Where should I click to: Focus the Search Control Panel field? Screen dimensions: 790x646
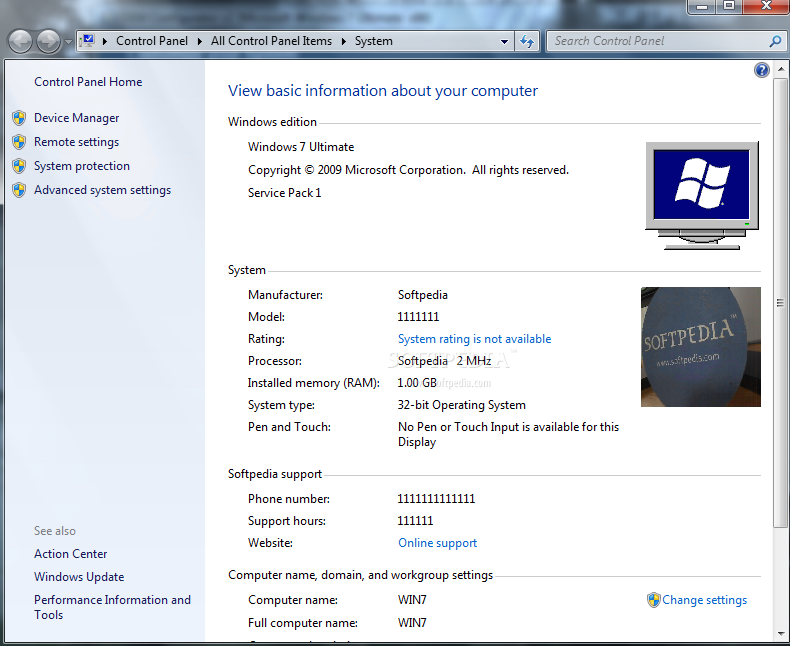pyautogui.click(x=659, y=41)
